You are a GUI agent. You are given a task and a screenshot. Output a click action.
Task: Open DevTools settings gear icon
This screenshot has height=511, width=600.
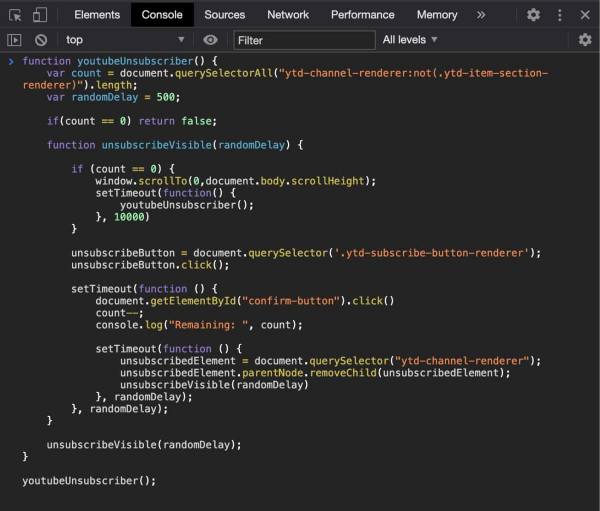(533, 15)
